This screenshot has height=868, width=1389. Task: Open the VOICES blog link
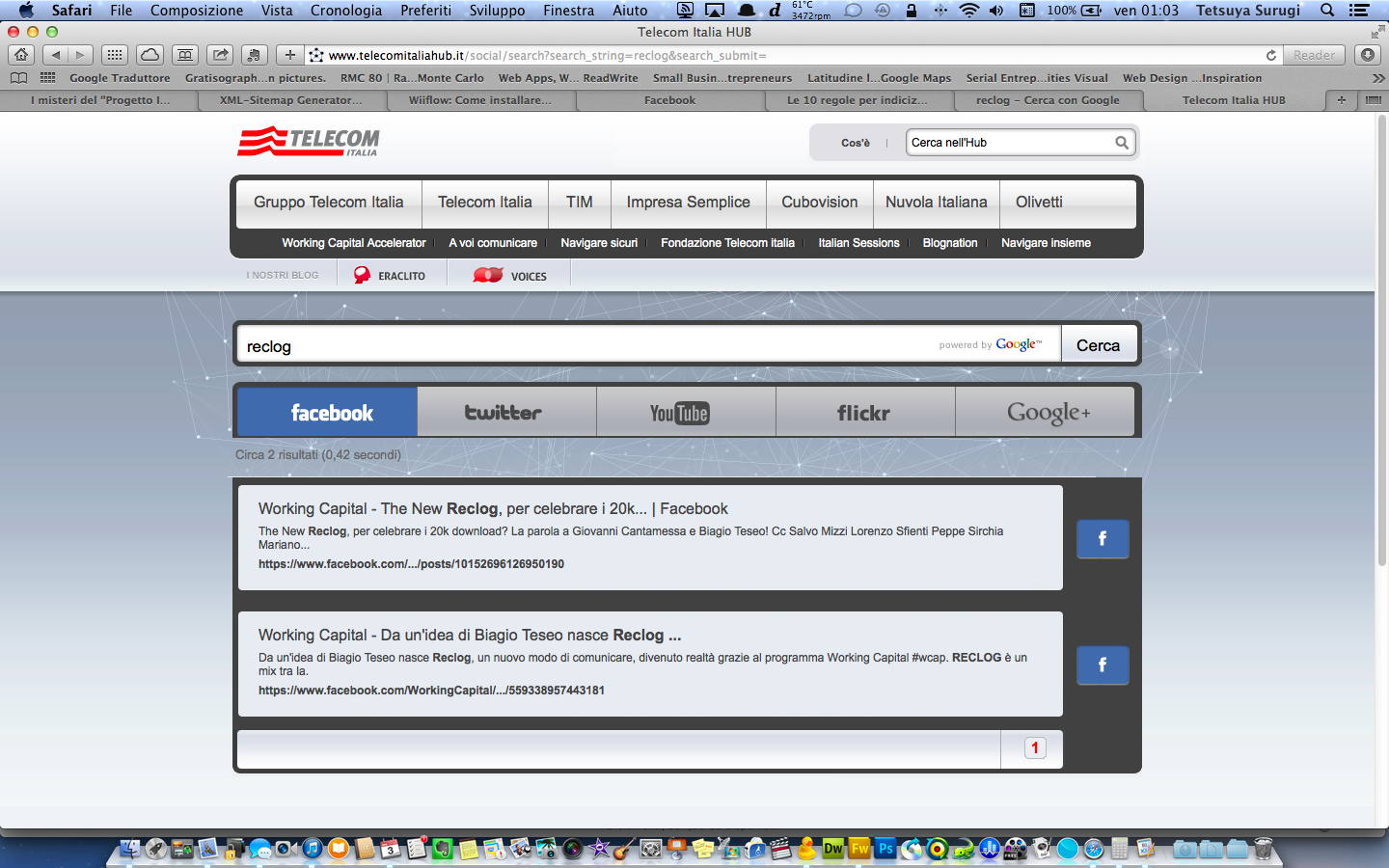[510, 276]
